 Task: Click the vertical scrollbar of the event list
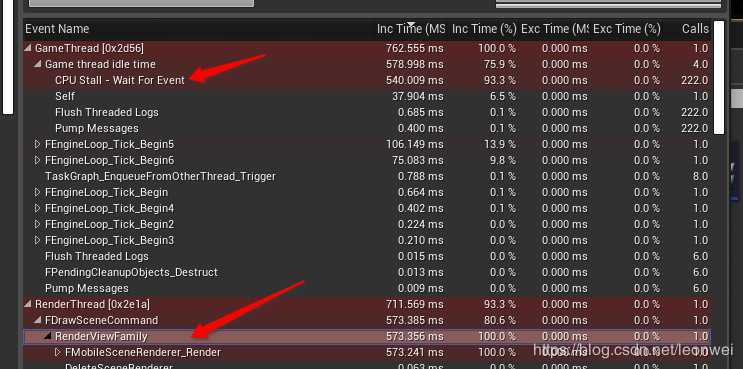[718, 77]
